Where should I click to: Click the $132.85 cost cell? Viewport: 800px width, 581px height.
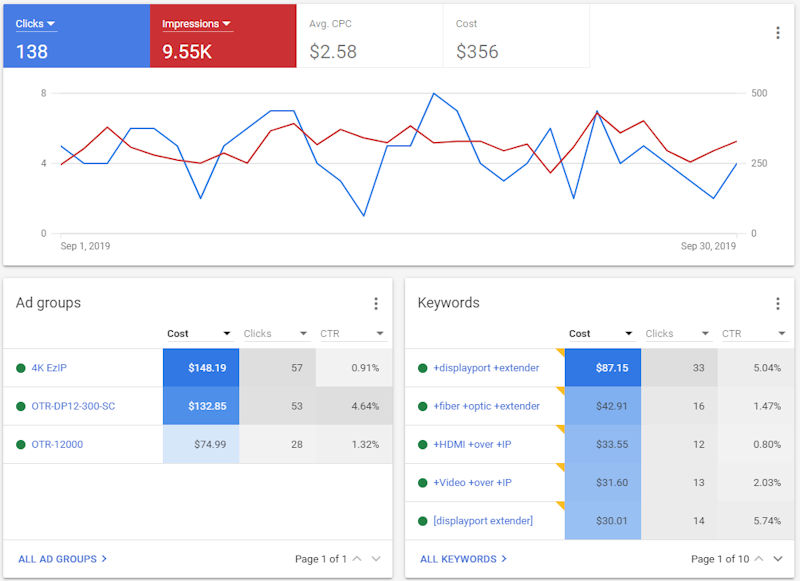click(201, 406)
